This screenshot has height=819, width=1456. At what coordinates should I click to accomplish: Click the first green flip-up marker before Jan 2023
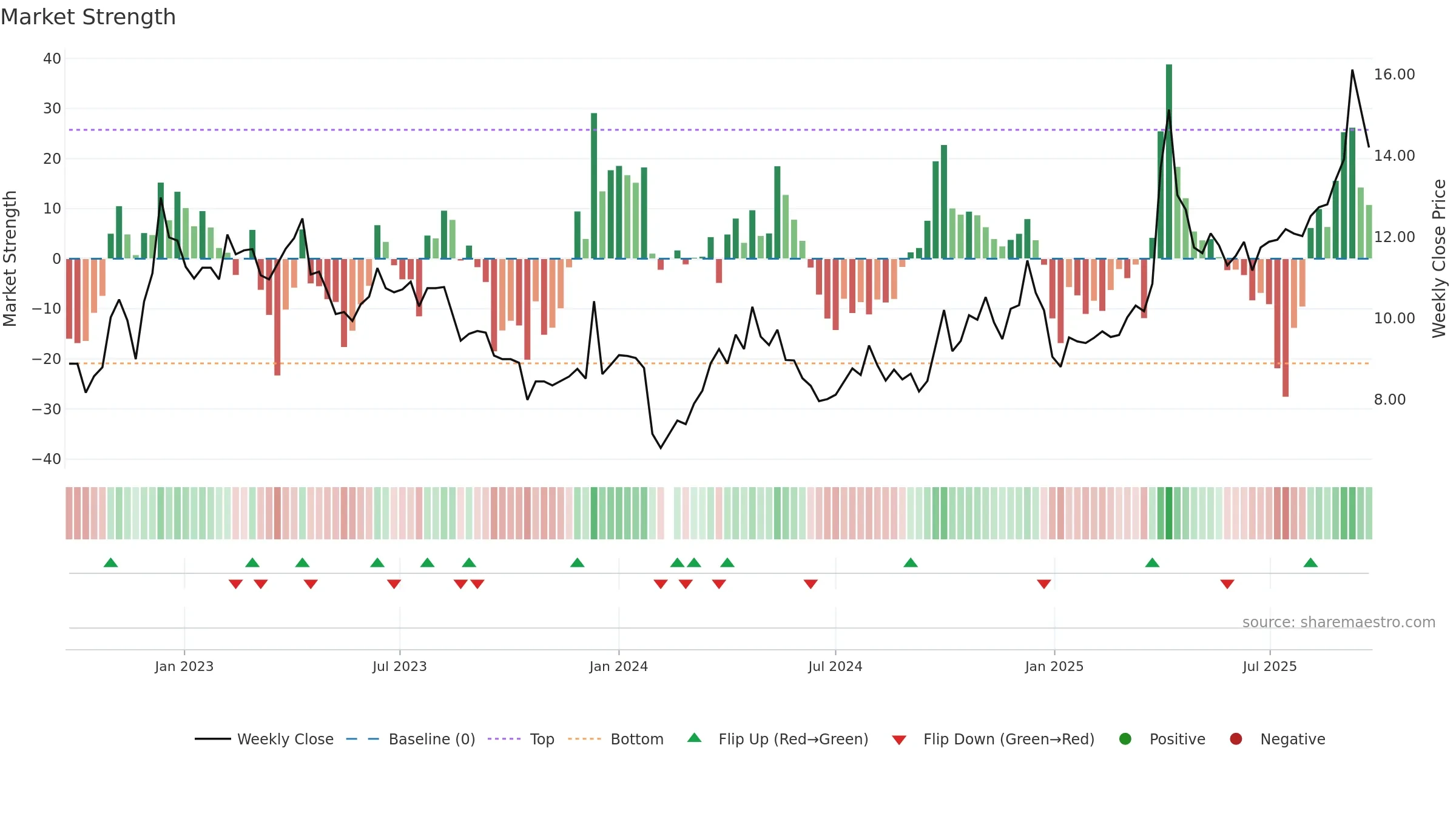[110, 562]
